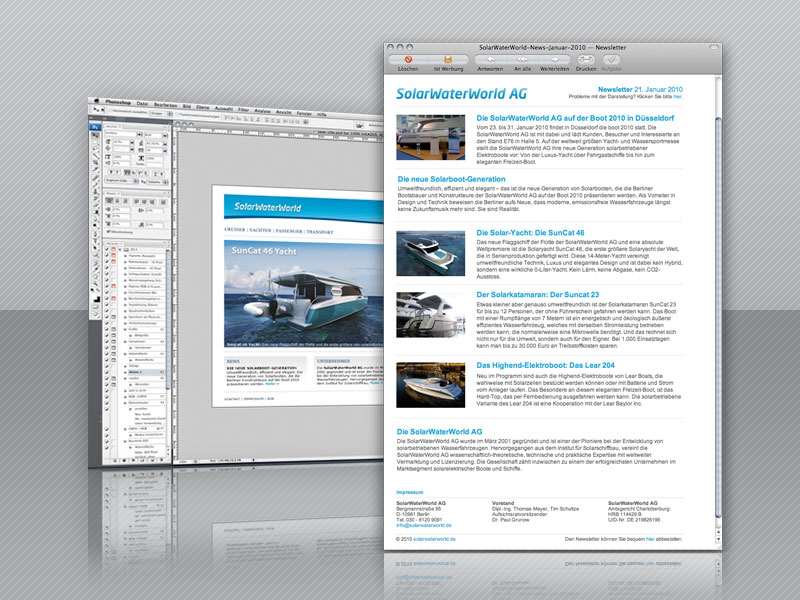This screenshot has width=800, height=600.
Task: Open the Fenster menu in Photoshop
Action: 304,113
